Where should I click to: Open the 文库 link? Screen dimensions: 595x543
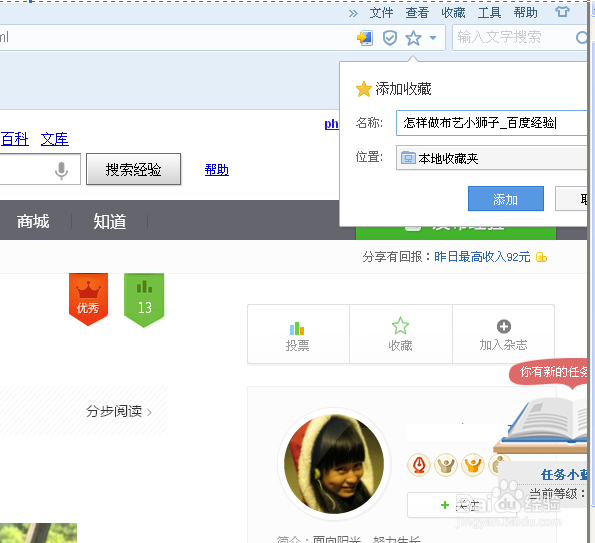click(55, 139)
